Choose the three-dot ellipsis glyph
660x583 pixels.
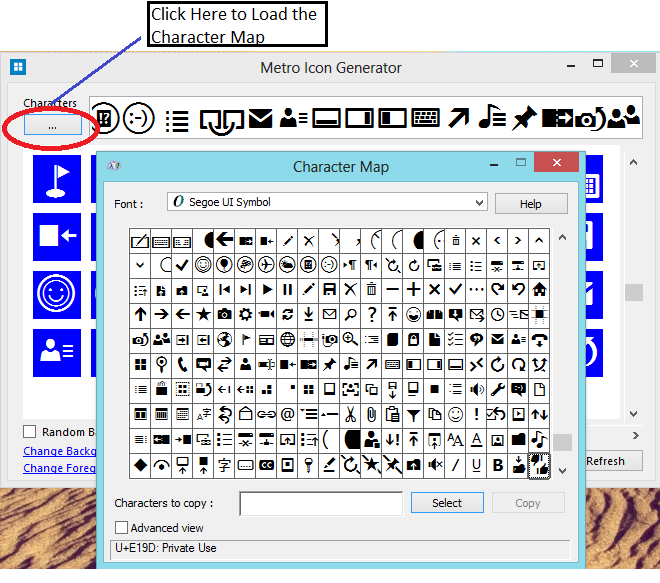tap(476, 290)
